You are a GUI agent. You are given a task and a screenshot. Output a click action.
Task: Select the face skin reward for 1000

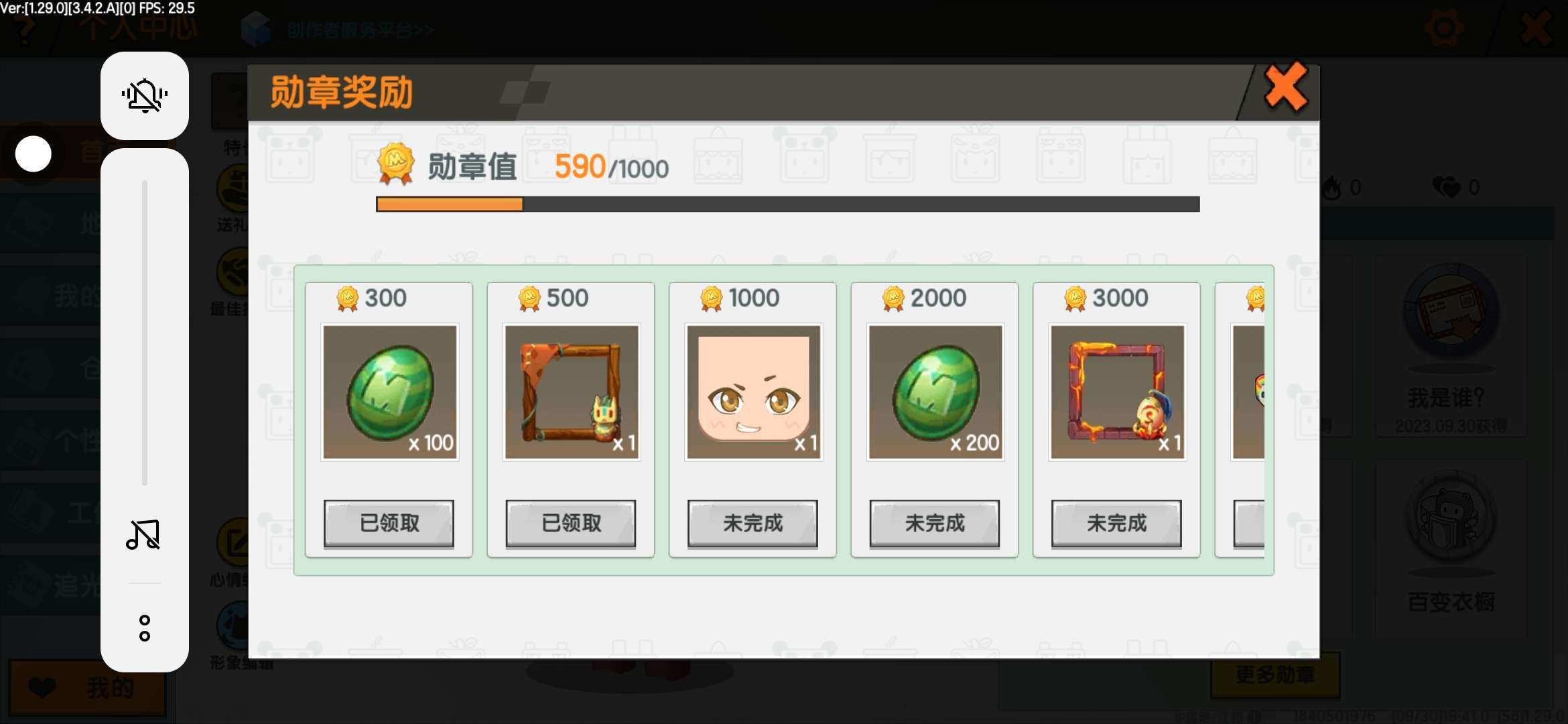(753, 392)
